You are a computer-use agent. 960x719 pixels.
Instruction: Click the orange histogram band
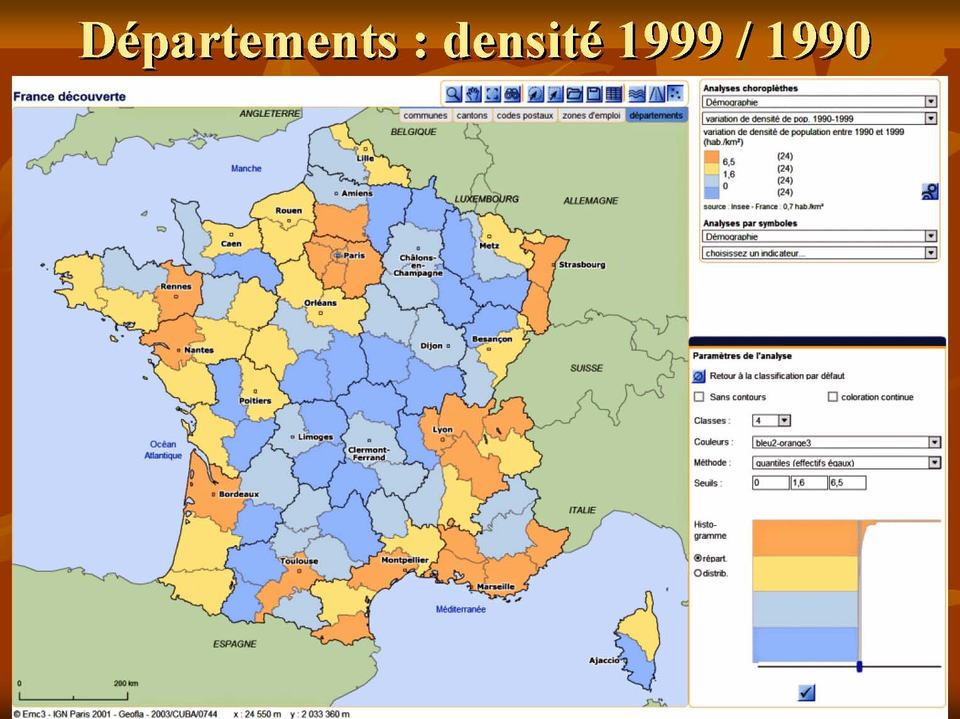point(805,539)
